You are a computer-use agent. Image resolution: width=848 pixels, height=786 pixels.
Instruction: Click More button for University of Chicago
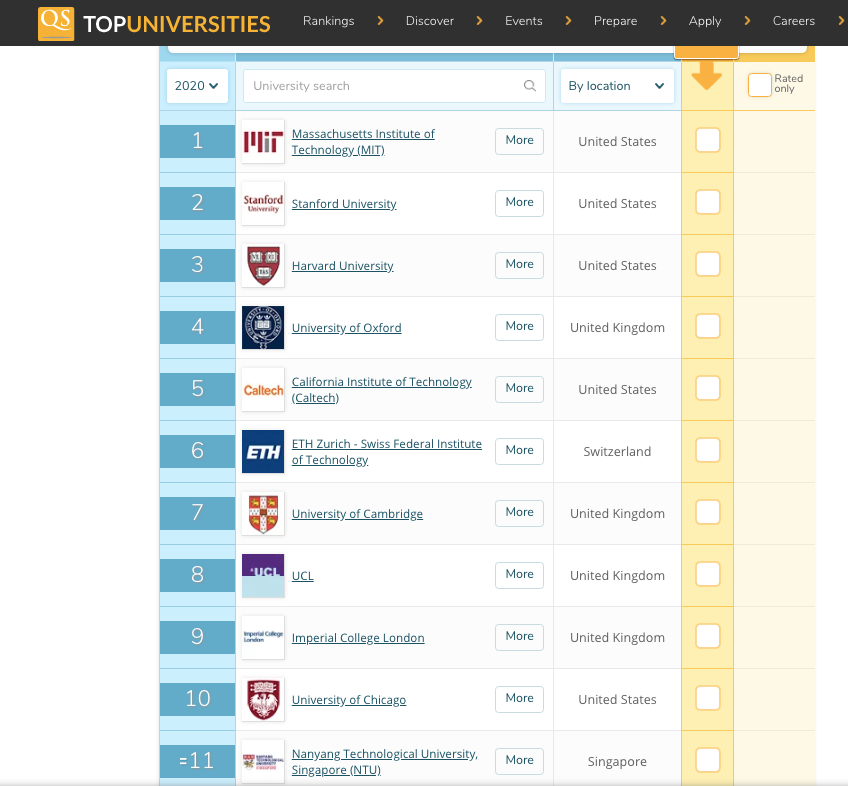(519, 698)
